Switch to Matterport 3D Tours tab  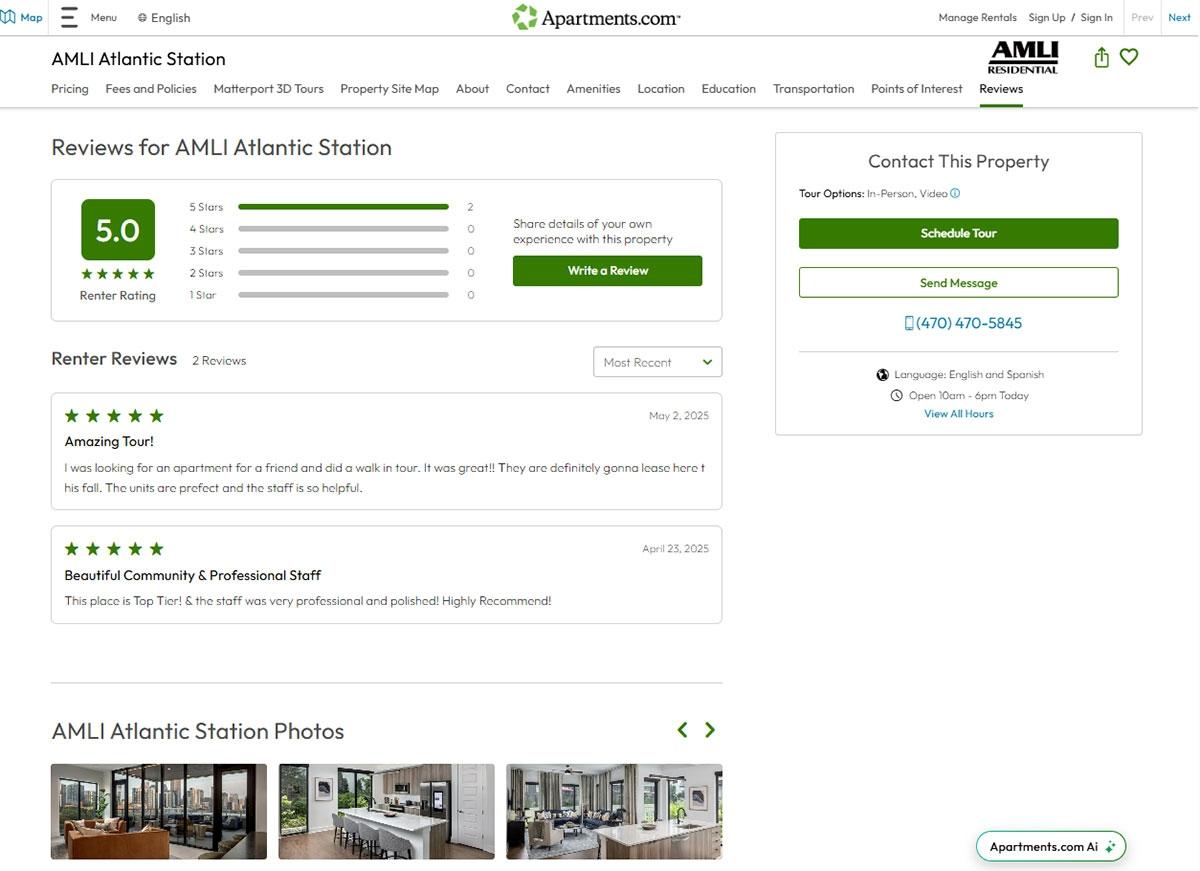point(269,89)
